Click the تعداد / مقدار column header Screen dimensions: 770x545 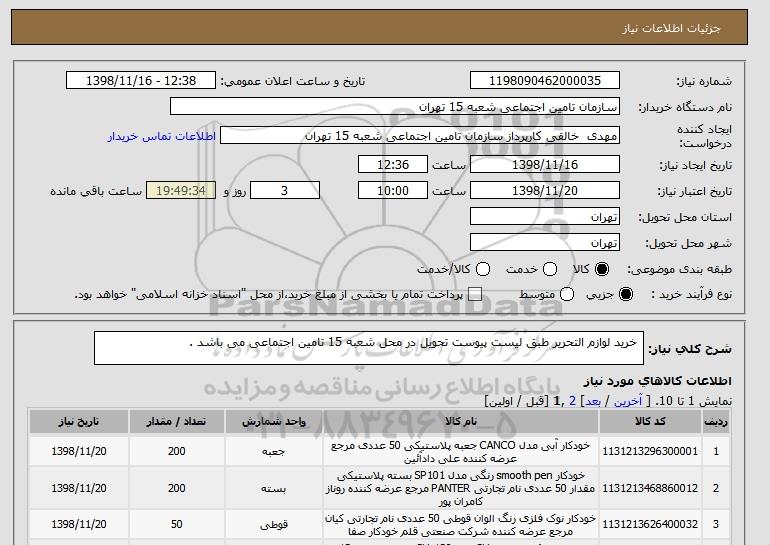[x=176, y=422]
